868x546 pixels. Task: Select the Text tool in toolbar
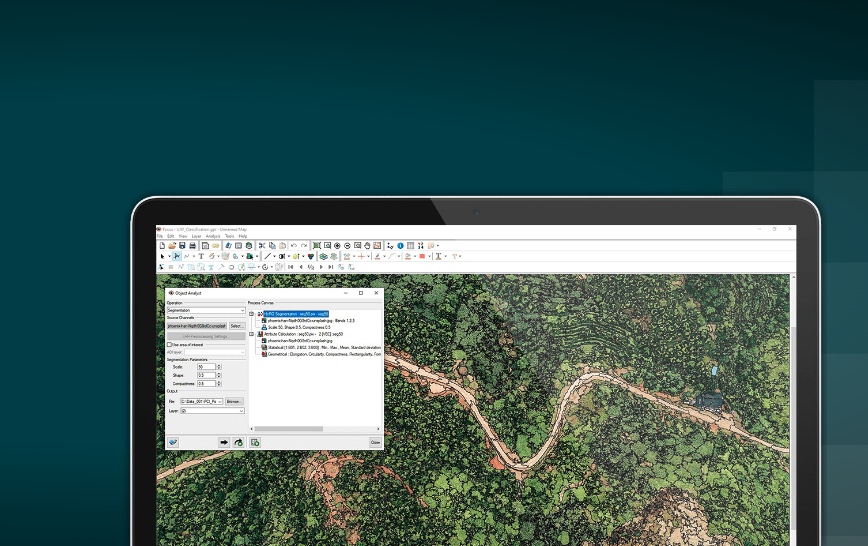[201, 256]
